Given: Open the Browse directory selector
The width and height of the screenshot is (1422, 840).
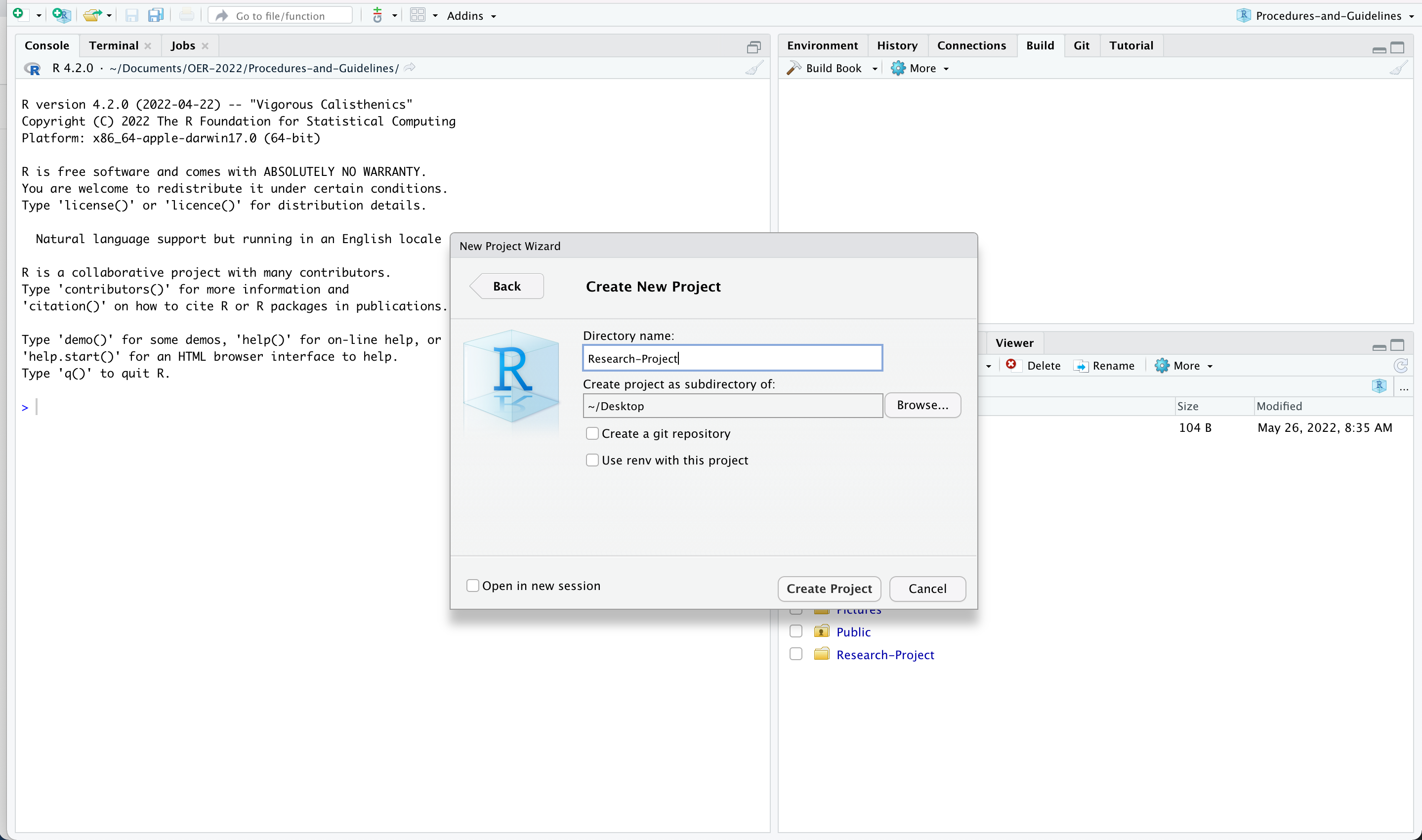Looking at the screenshot, I should pyautogui.click(x=922, y=404).
